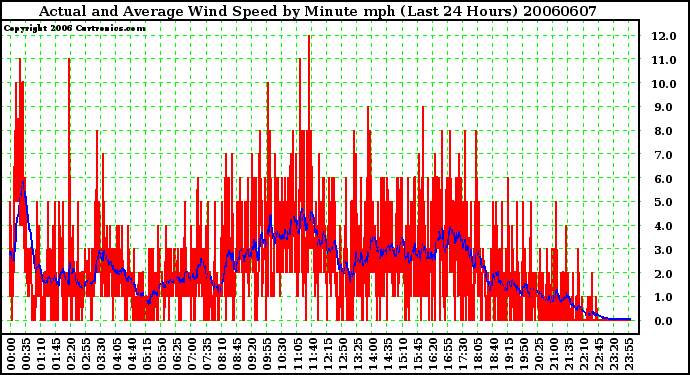Screen dimensions: 690x375
Task: Click the 6.0 y-axis label
Action: 664,179
